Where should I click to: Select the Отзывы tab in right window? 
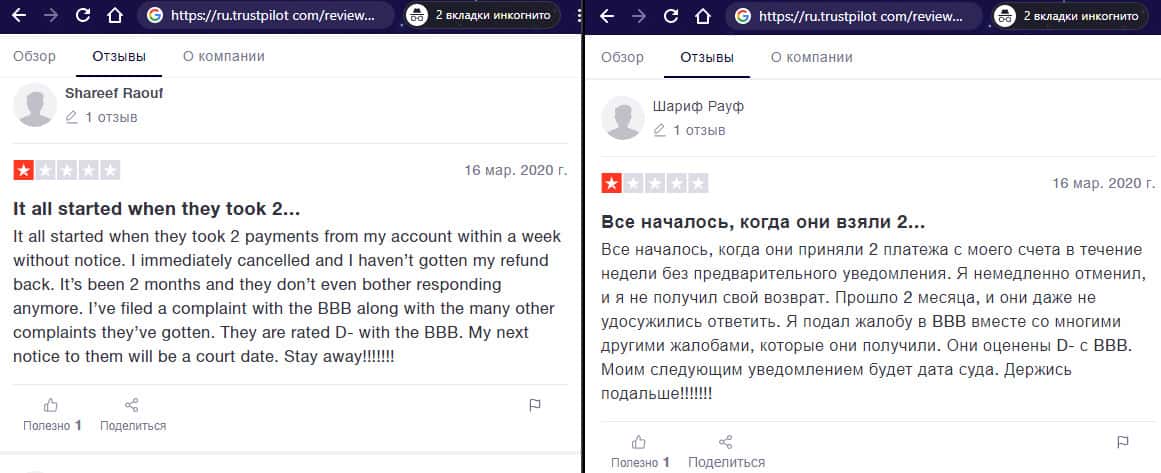point(707,57)
